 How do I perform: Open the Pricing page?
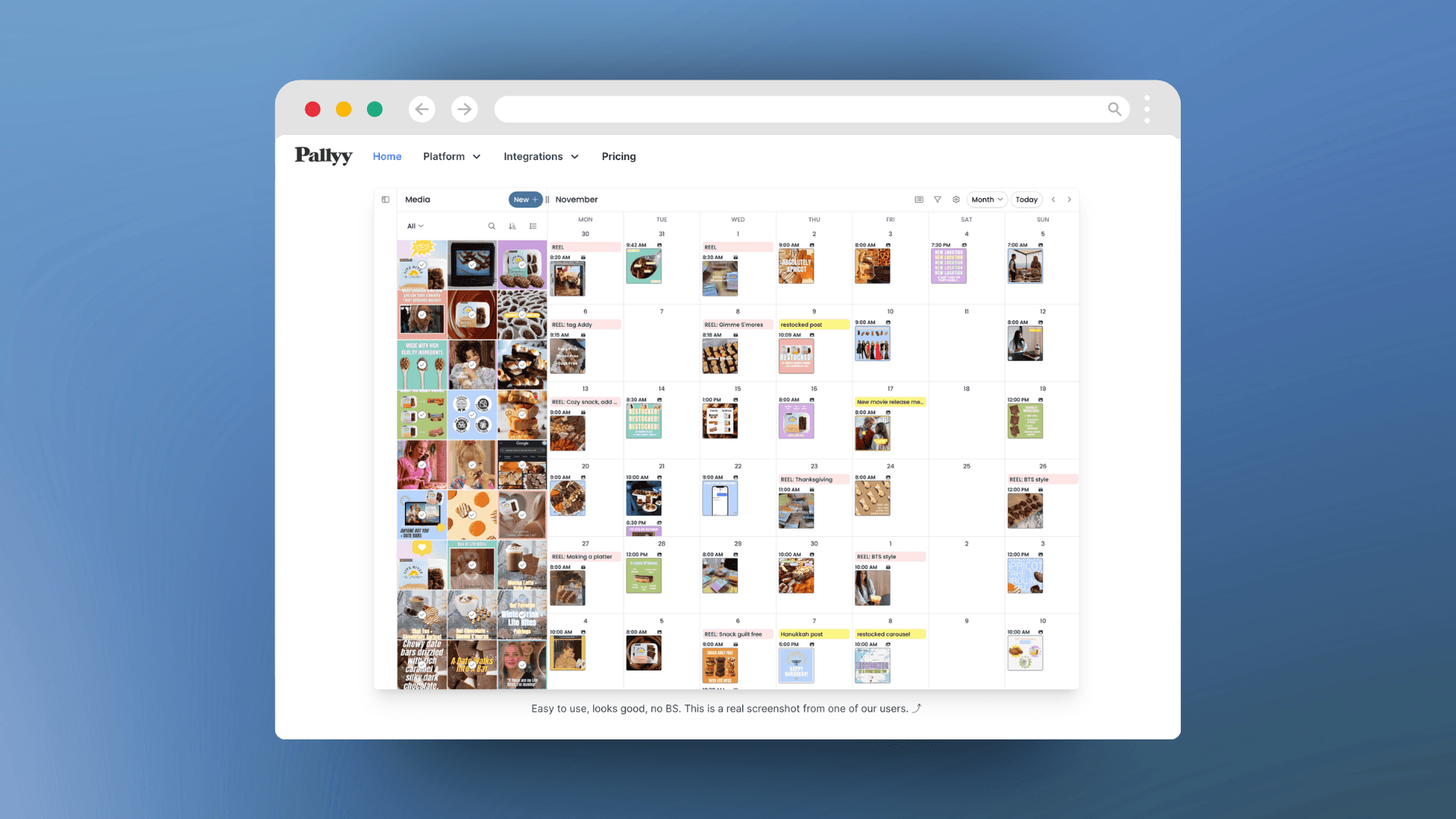click(619, 156)
